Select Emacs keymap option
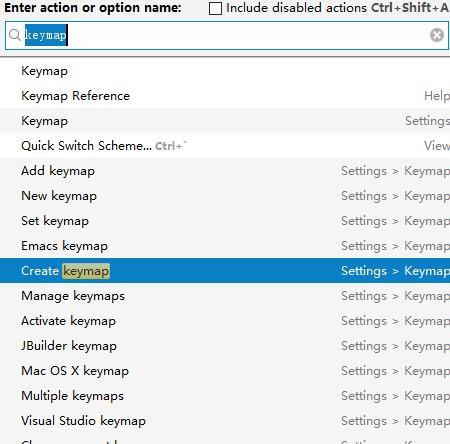 (x=225, y=246)
